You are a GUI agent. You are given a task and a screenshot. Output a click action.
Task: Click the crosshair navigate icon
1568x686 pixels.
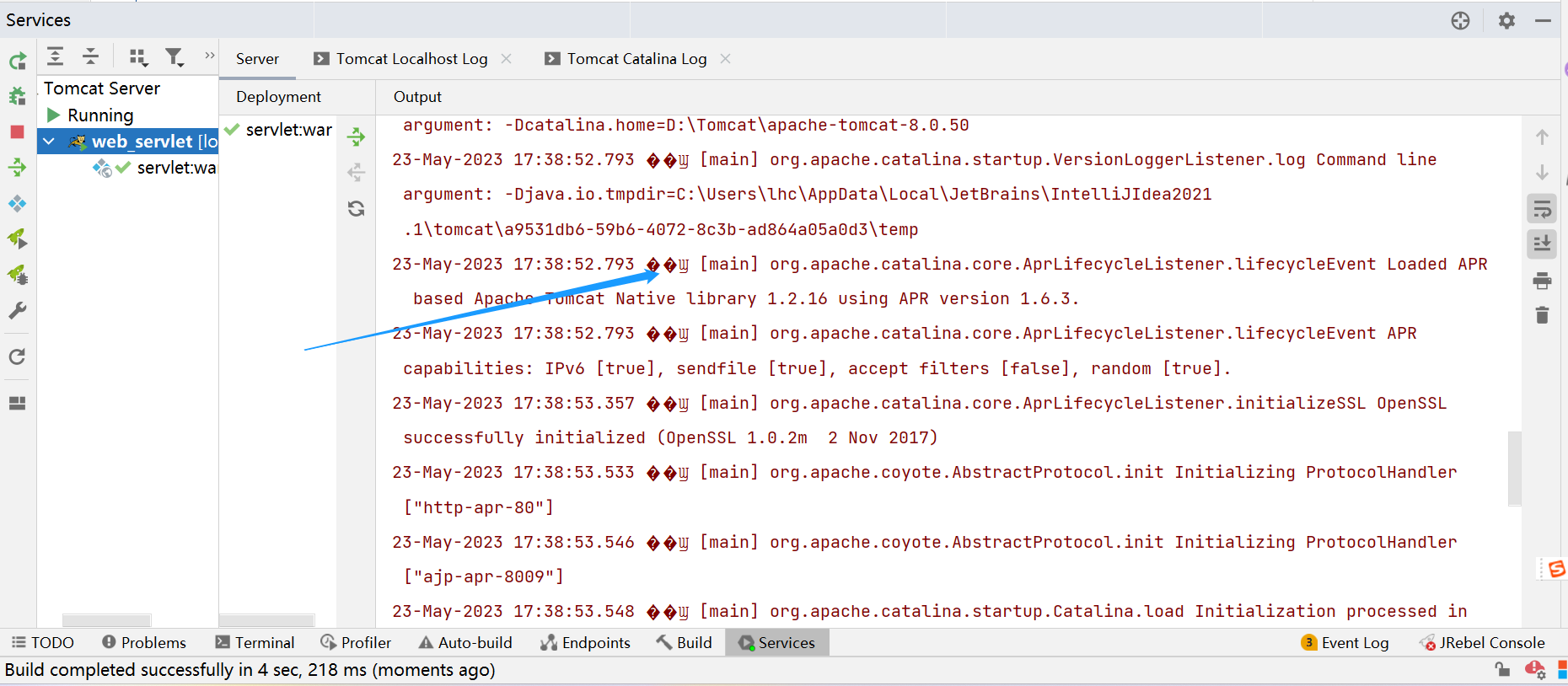[x=1460, y=21]
